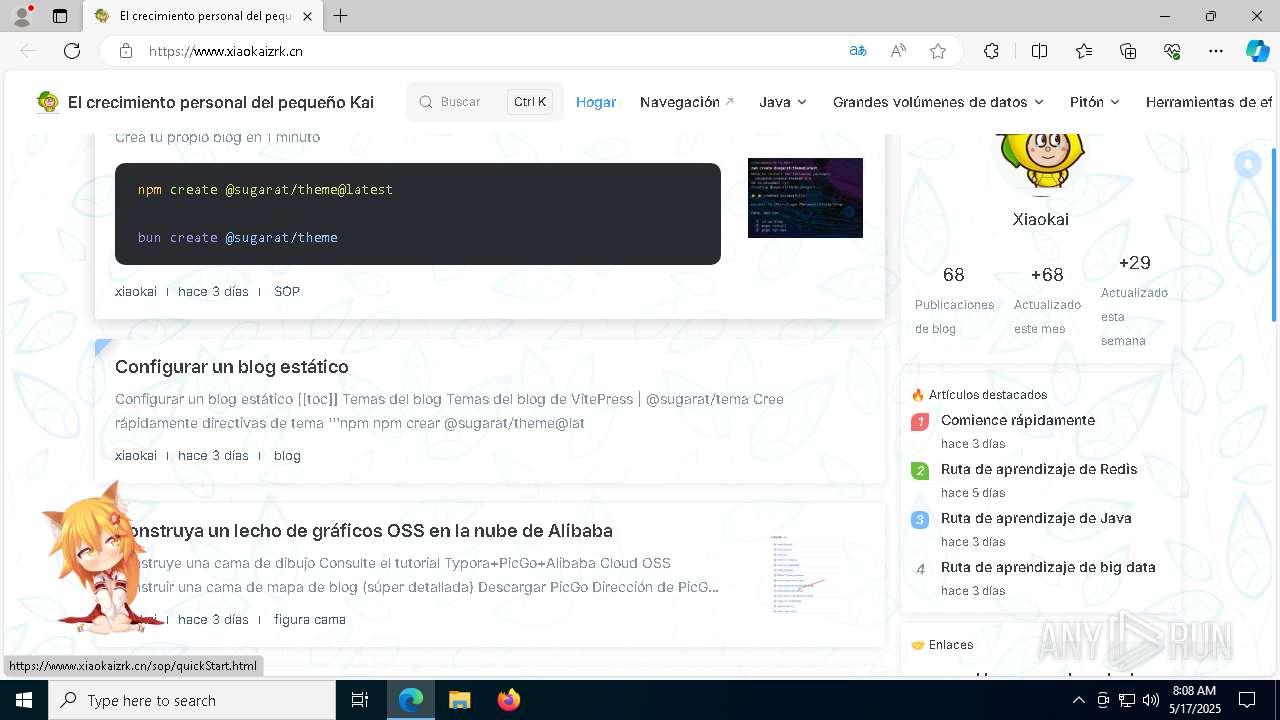Image resolution: width=1280 pixels, height=720 pixels.
Task: Open the tab actions menu icon
Action: [x=60, y=16]
